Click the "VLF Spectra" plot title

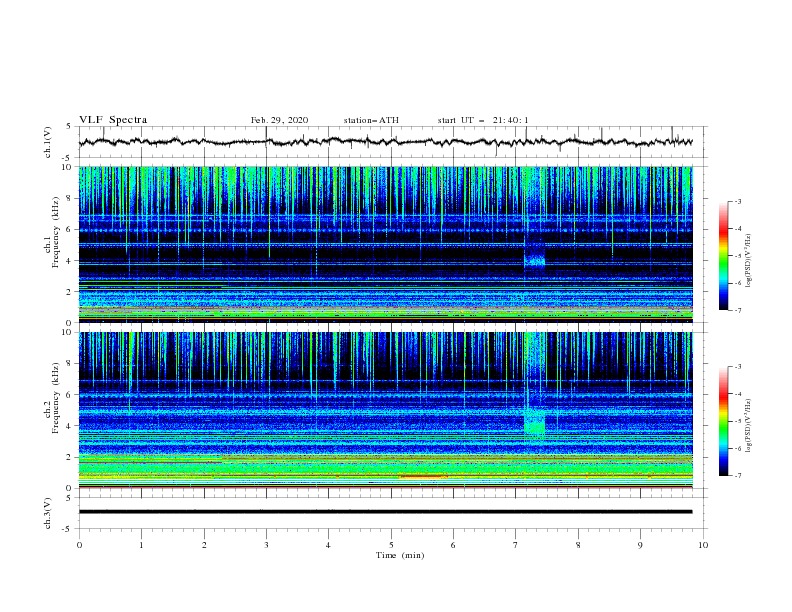(x=113, y=120)
